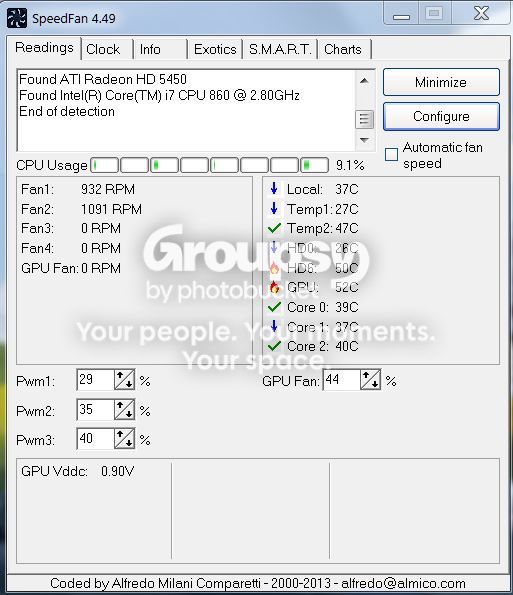
Task: Click the Pwm2 up/down spinner
Action: click(x=124, y=409)
